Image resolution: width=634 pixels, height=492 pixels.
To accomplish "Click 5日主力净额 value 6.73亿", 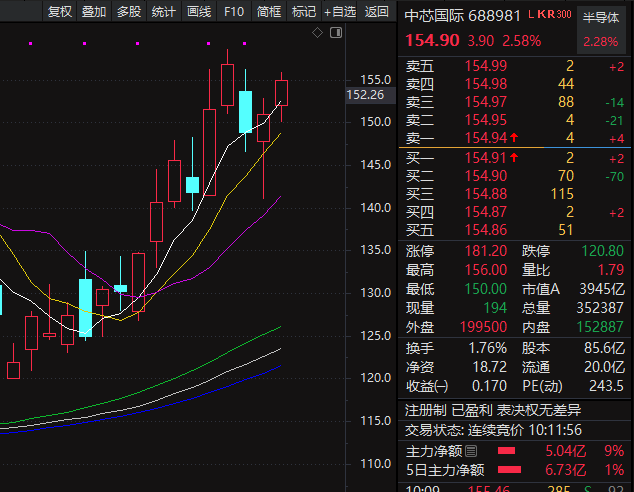I will pos(566,470).
